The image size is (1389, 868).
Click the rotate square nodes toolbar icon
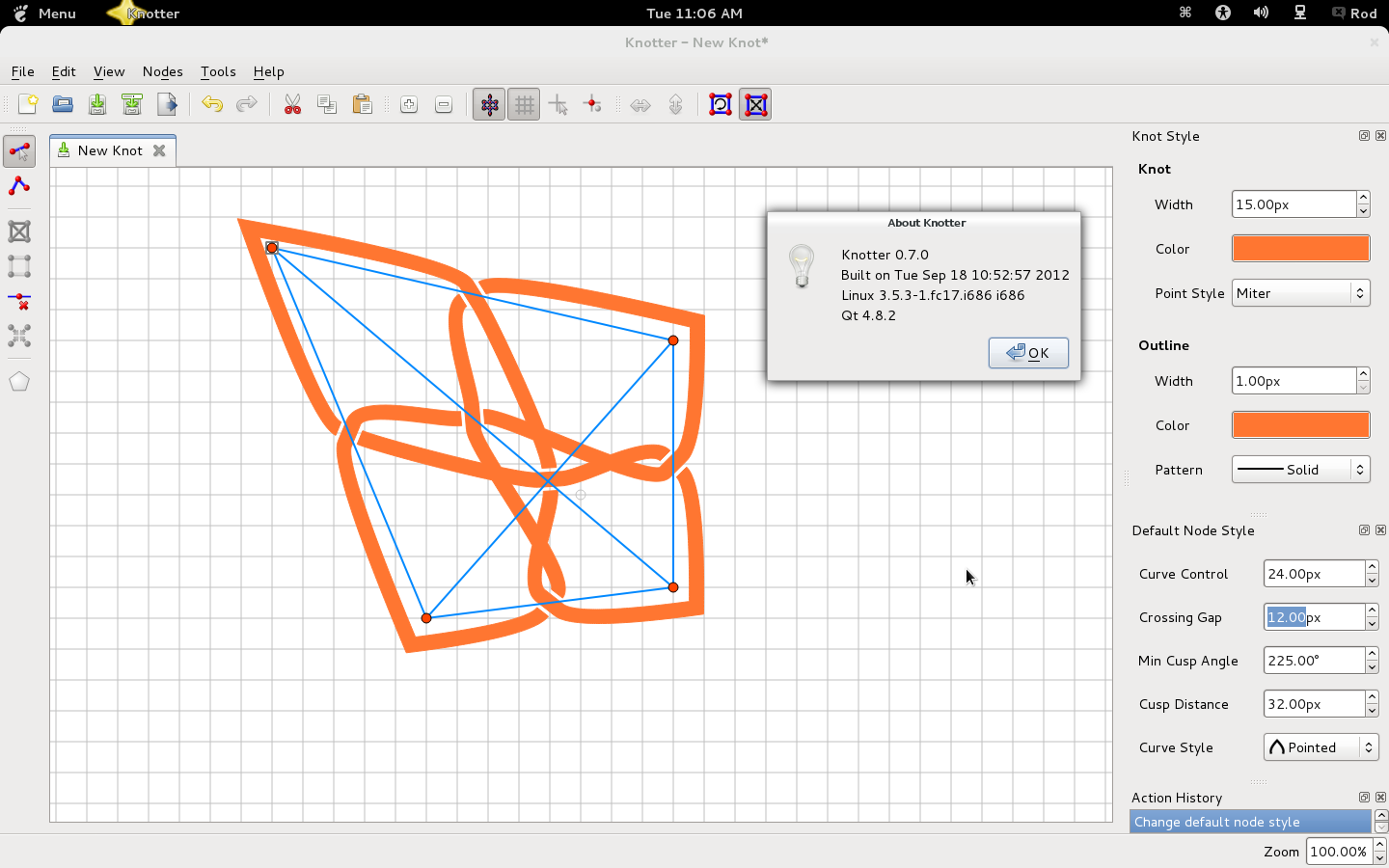(x=721, y=104)
